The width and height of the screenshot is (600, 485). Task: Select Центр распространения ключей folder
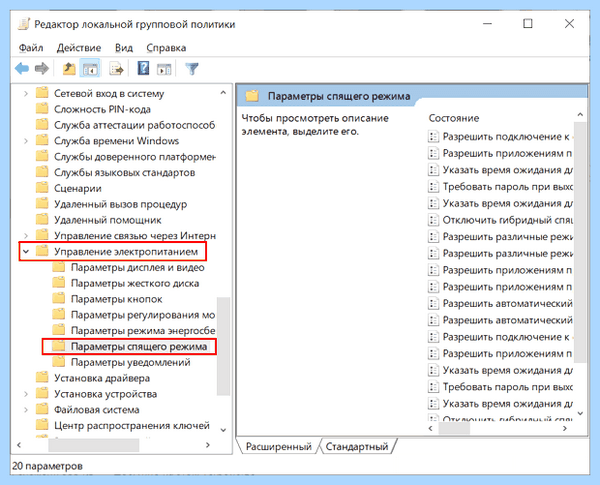click(132, 425)
